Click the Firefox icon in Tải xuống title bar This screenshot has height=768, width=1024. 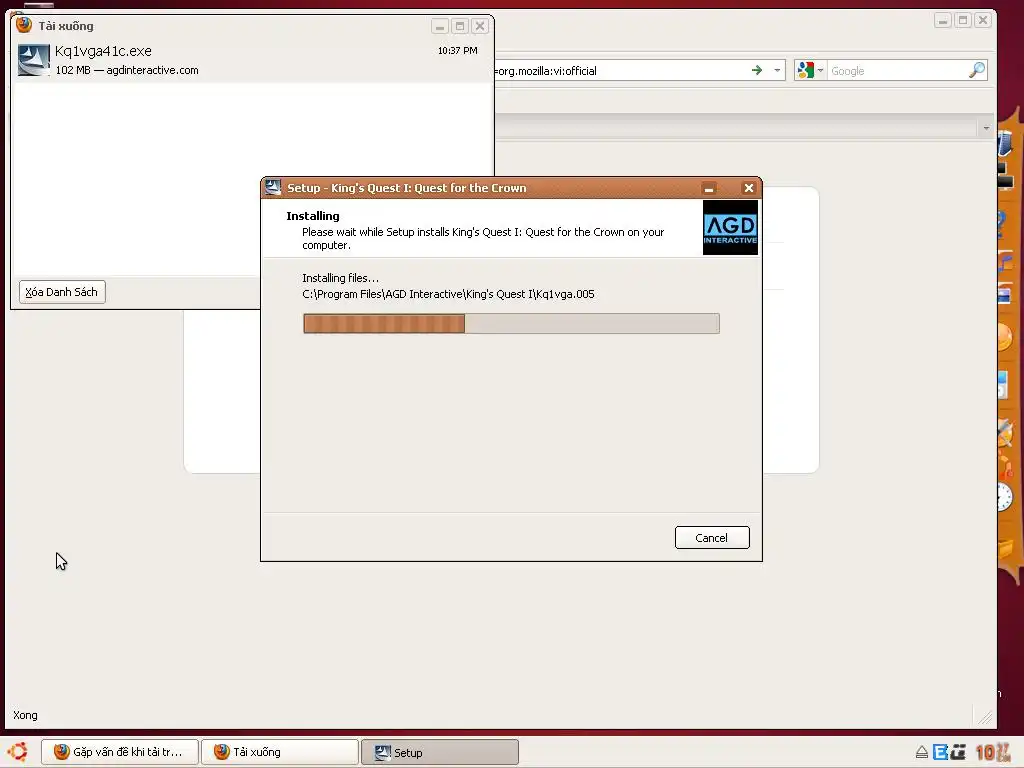tap(24, 25)
